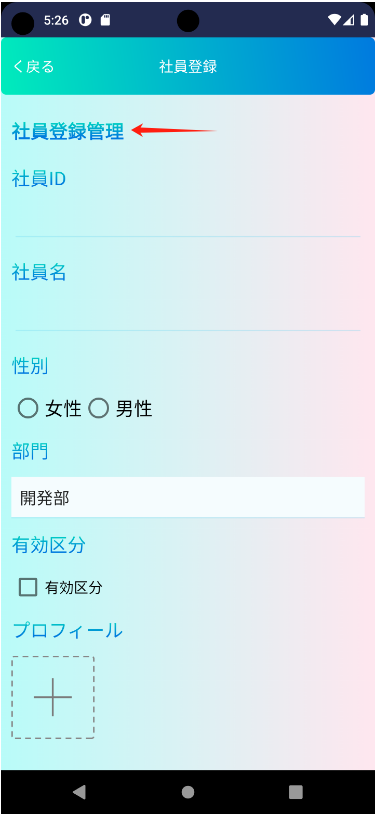Image resolution: width=376 pixels, height=814 pixels.
Task: Select the 女性 radio button
Action: 28,409
